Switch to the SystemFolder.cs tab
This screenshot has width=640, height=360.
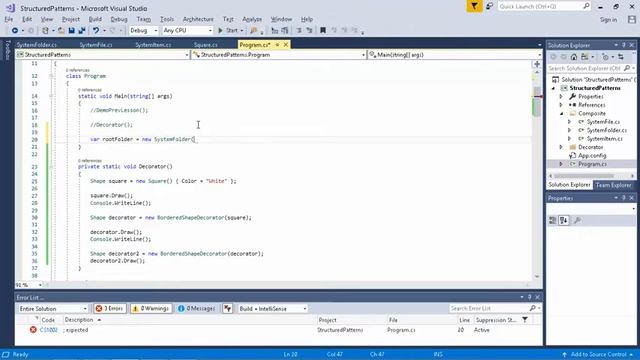coord(37,45)
